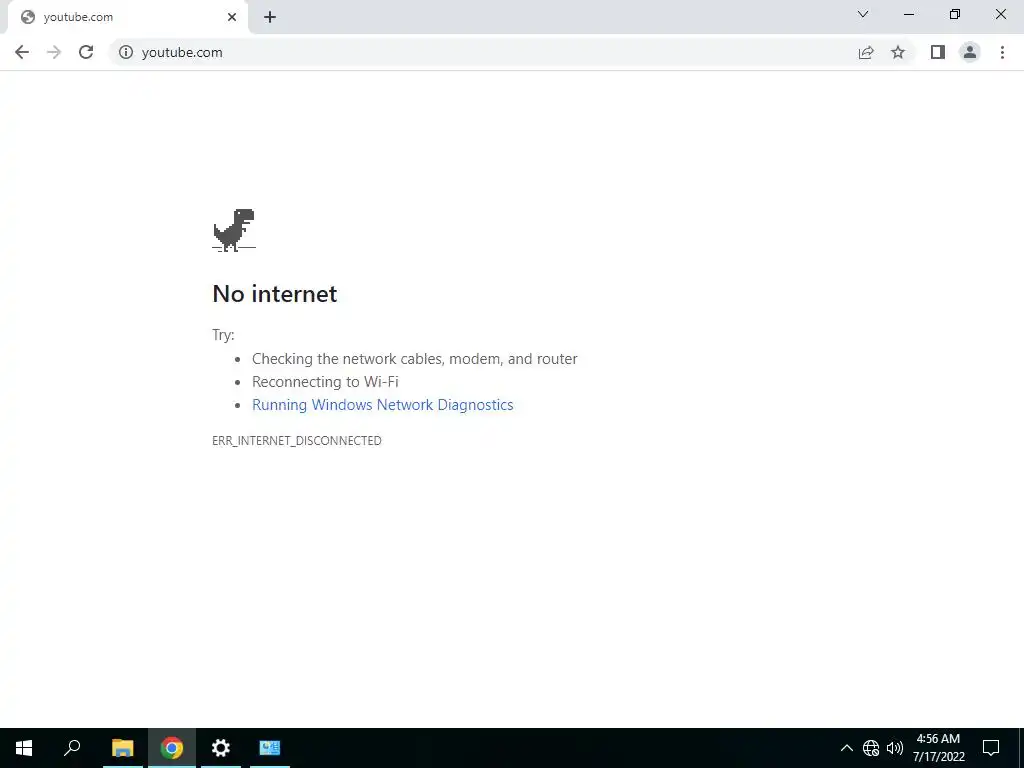Minimize the Chrome window
1024x768 pixels.
coord(909,14)
